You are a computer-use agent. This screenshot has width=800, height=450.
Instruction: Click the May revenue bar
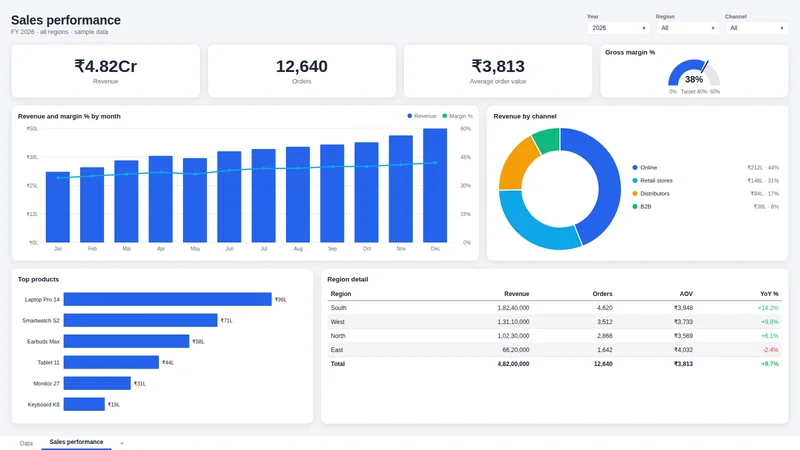[195, 200]
